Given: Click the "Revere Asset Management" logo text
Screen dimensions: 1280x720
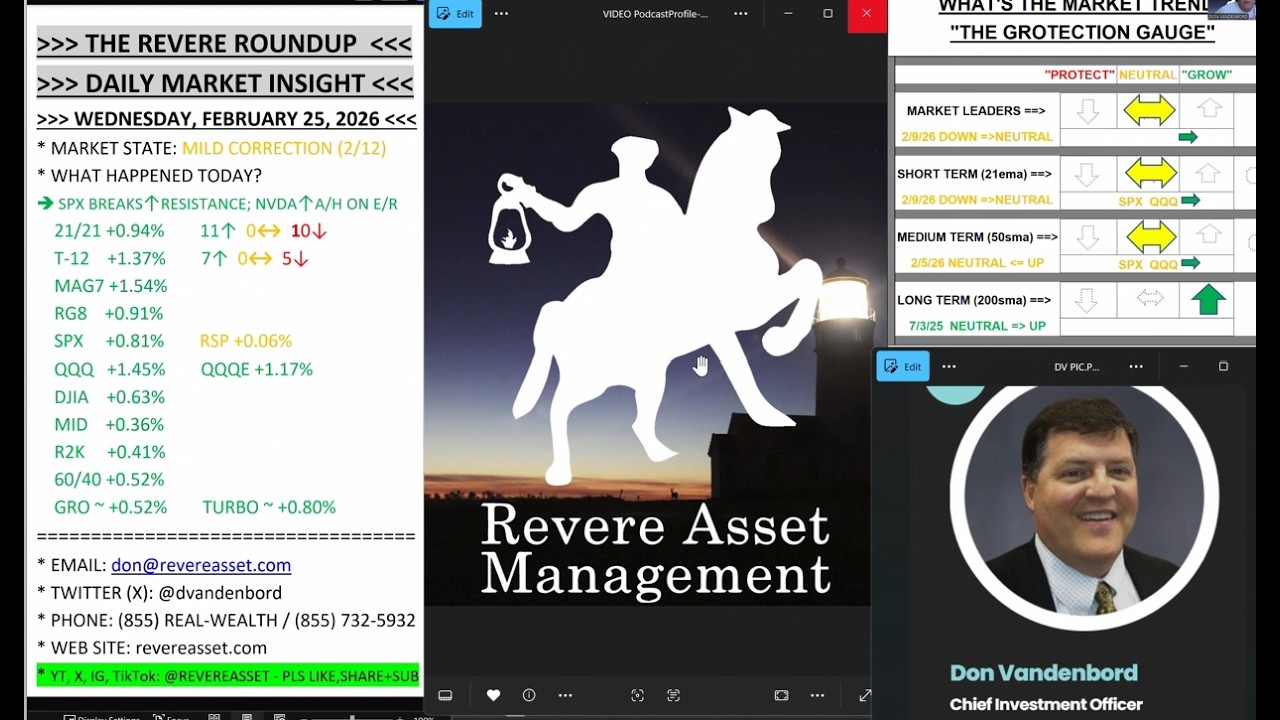Looking at the screenshot, I should tap(656, 550).
